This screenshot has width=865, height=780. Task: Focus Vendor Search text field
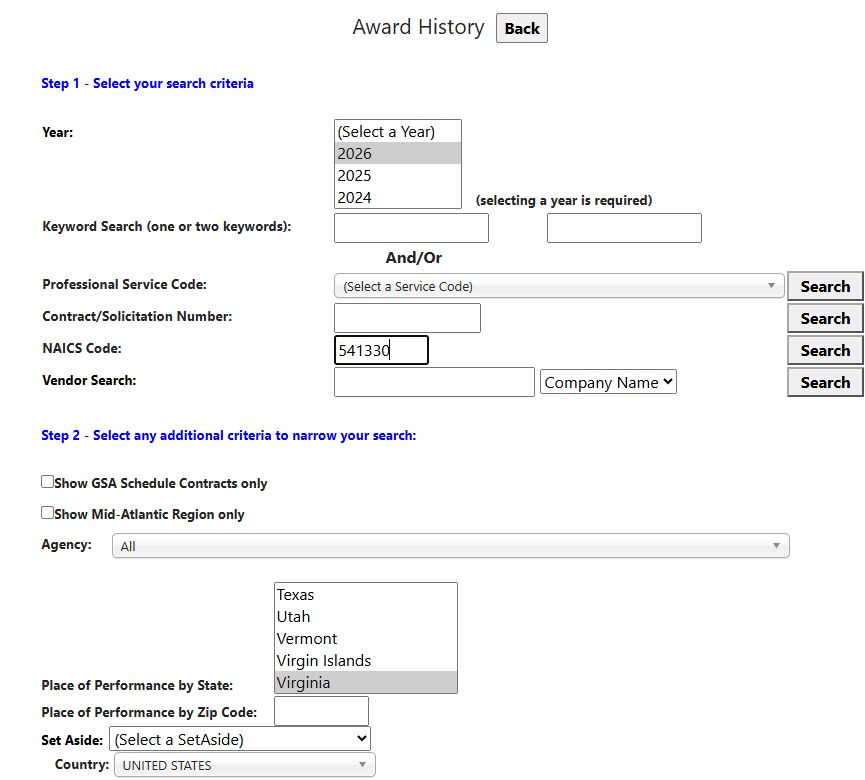(x=434, y=382)
